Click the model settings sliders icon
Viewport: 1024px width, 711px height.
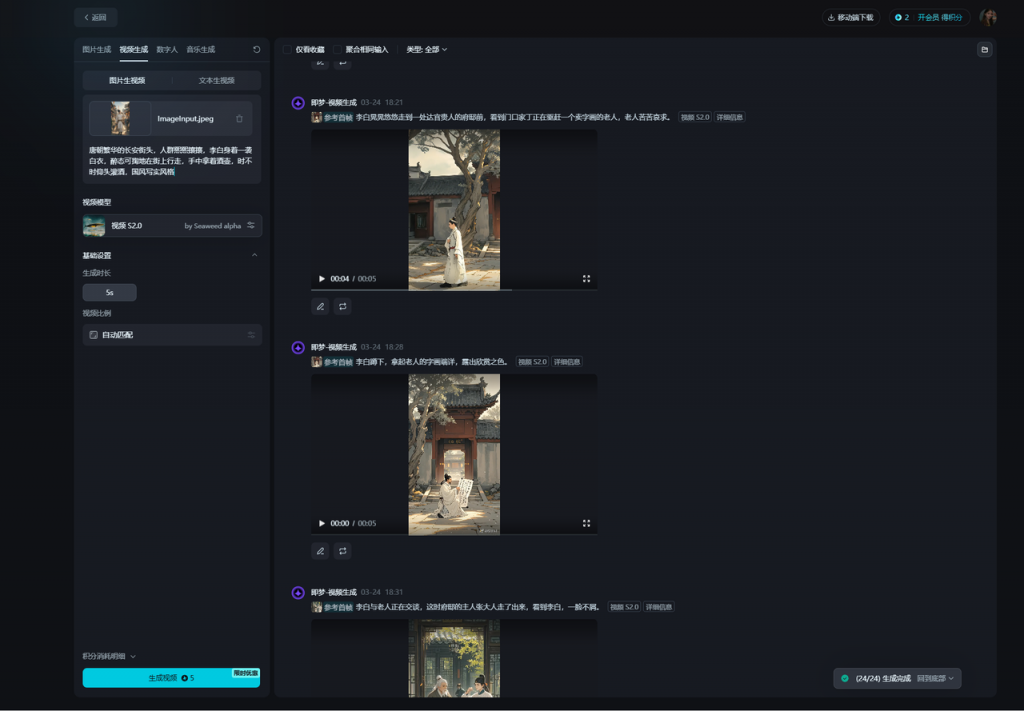click(x=251, y=225)
